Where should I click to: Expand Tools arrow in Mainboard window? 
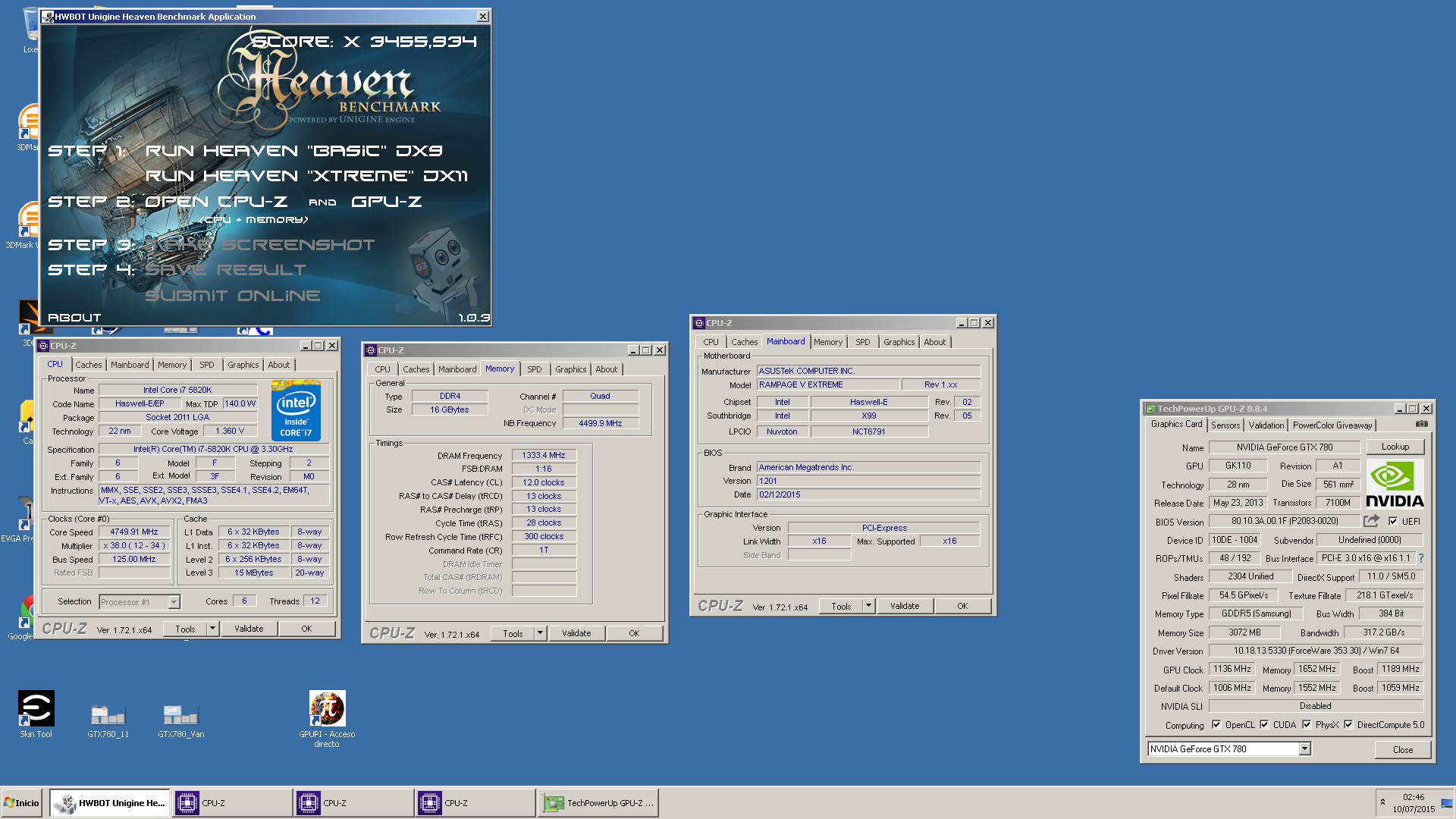click(869, 605)
